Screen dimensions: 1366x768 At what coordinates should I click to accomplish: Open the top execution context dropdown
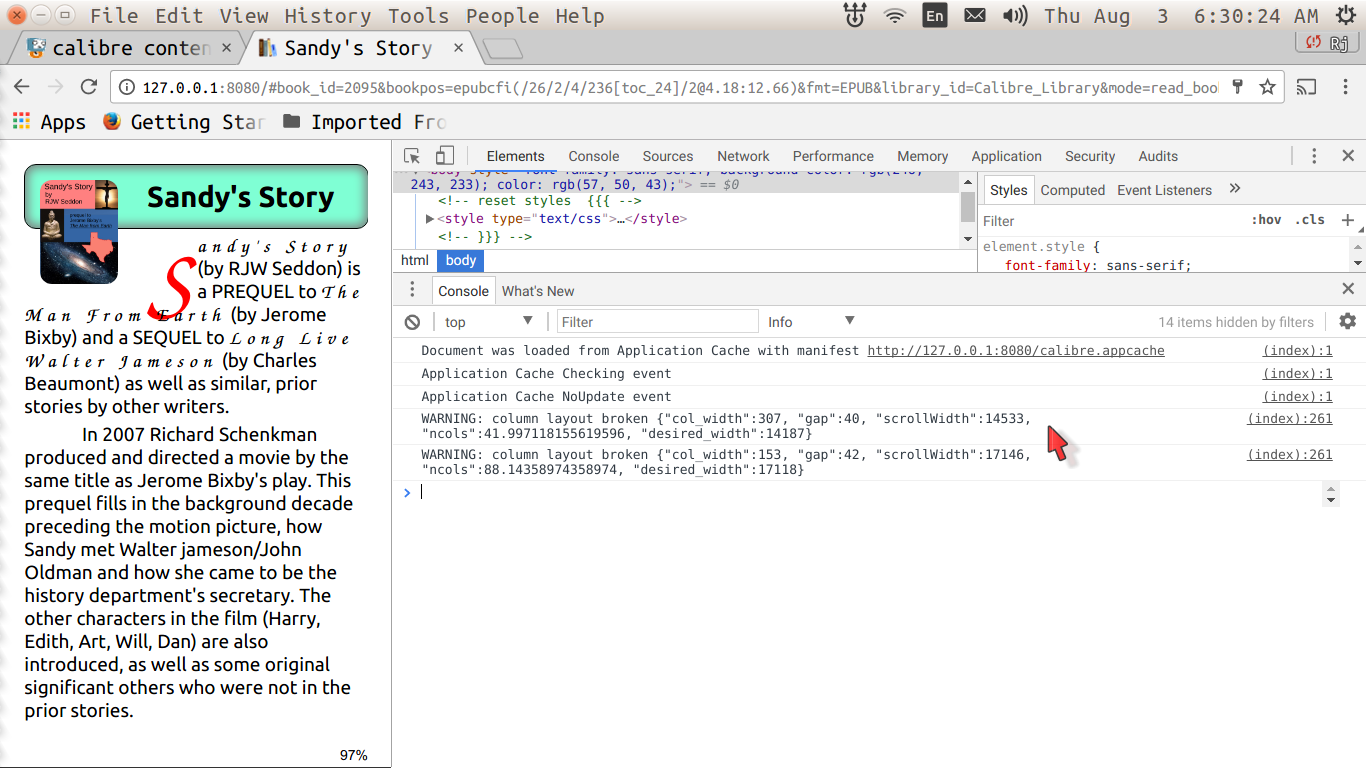pos(489,322)
